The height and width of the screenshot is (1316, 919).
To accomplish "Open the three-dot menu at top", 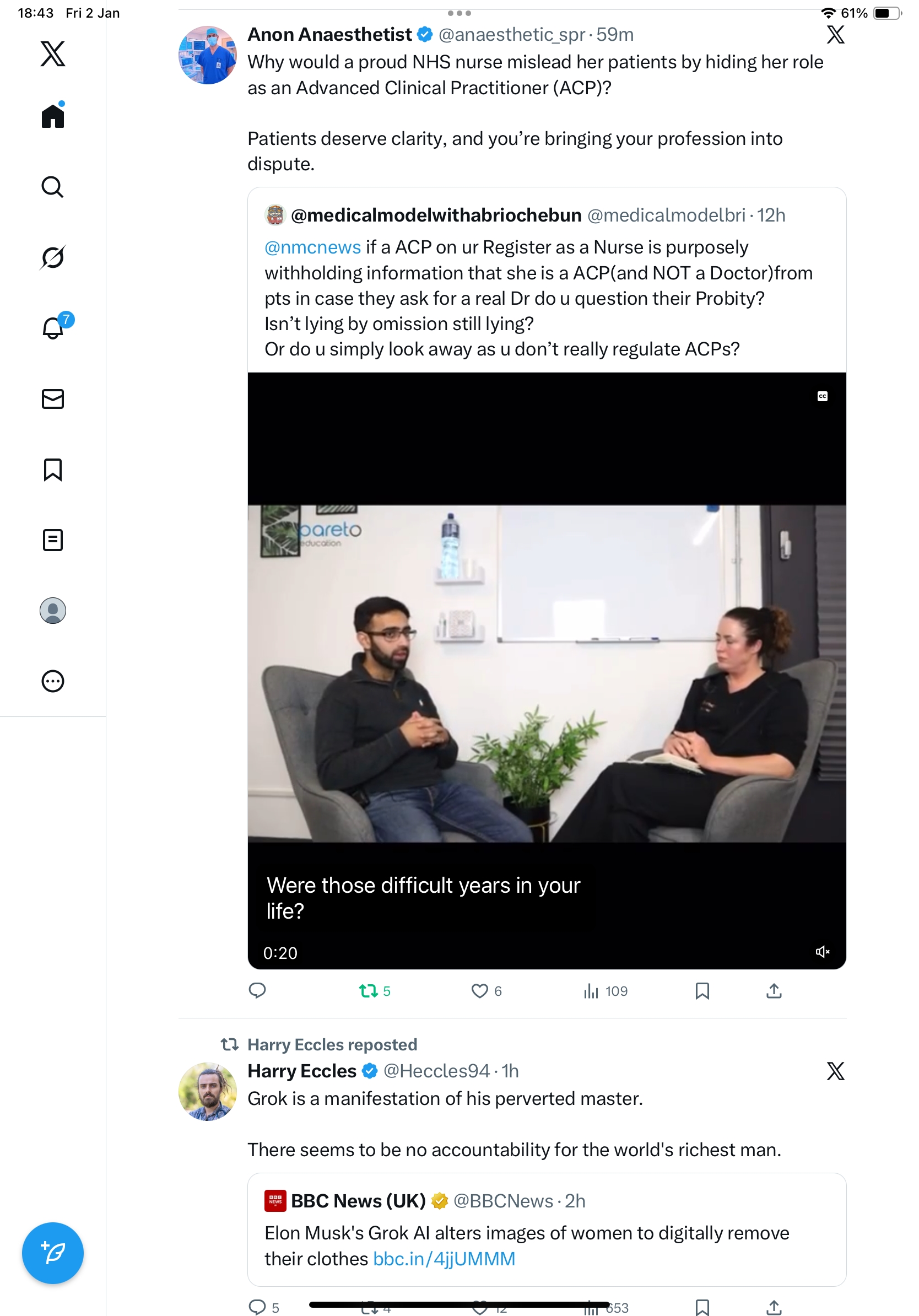I will (459, 13).
